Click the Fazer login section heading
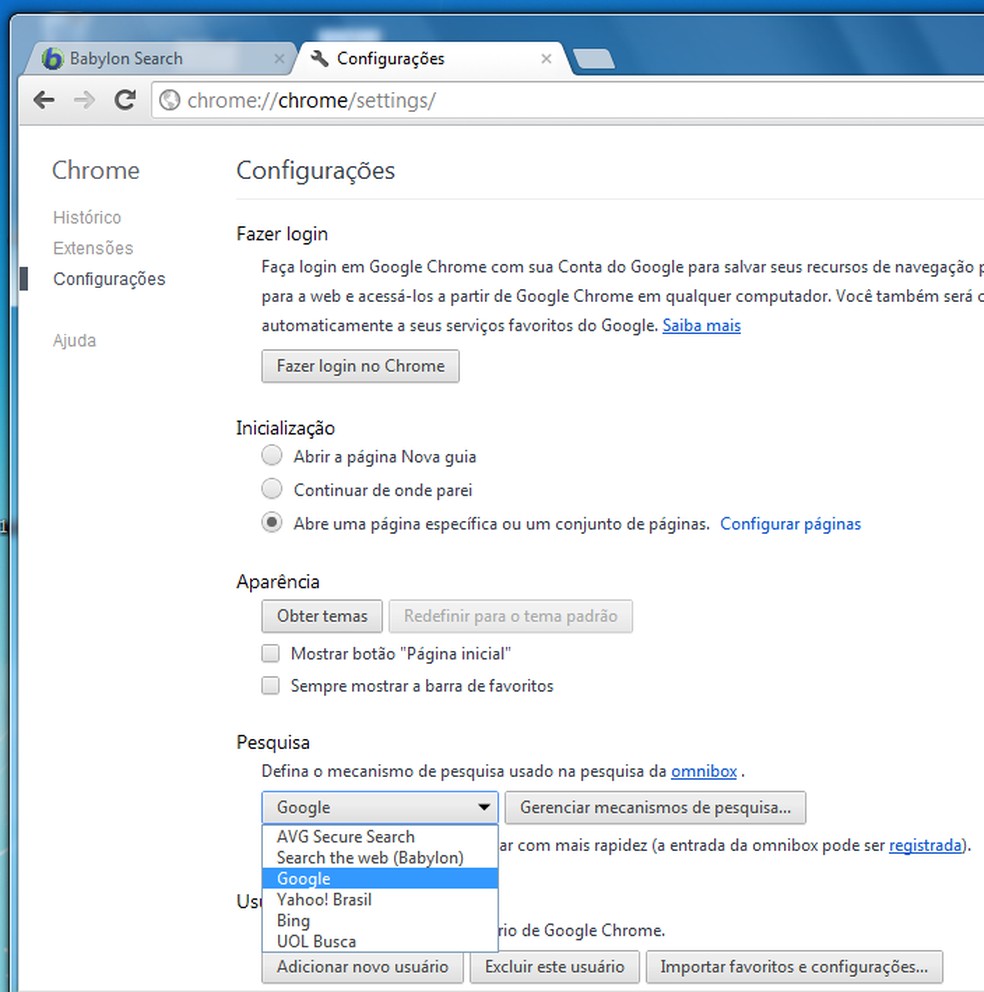The image size is (984, 992). tap(282, 234)
